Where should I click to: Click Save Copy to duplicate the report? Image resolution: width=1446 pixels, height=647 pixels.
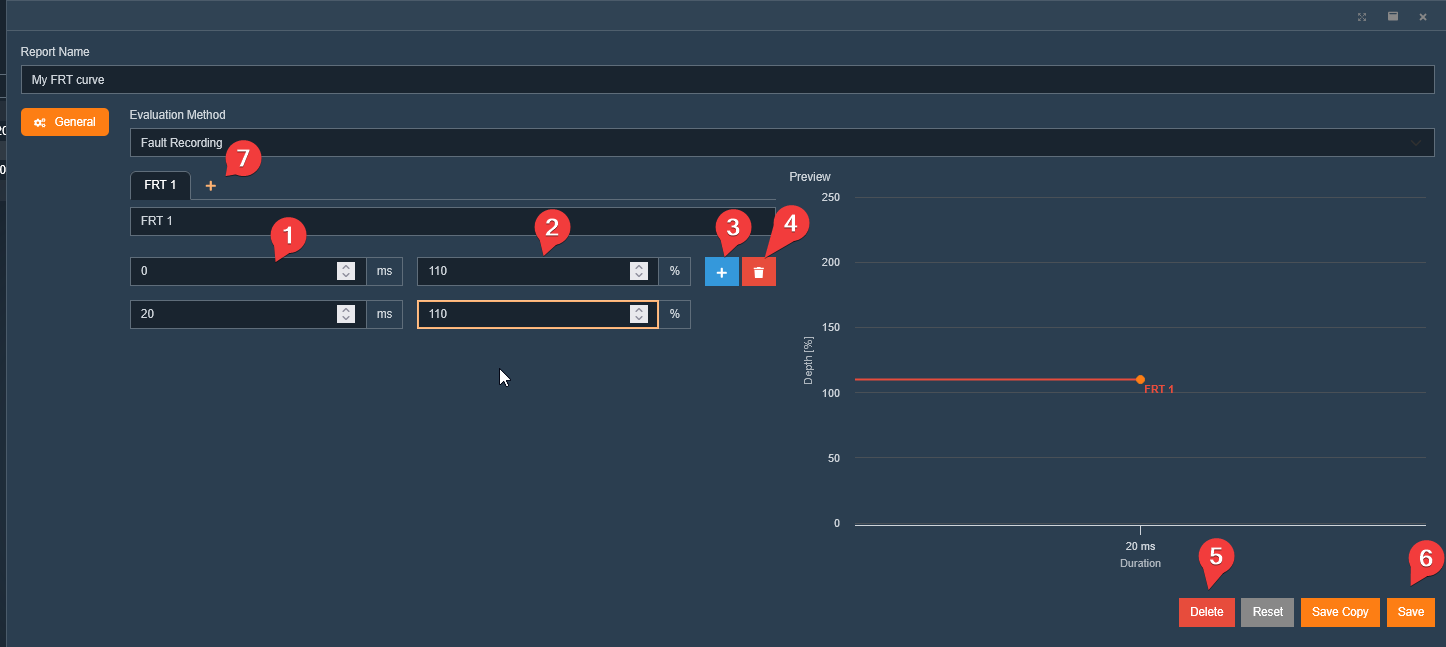1339,611
